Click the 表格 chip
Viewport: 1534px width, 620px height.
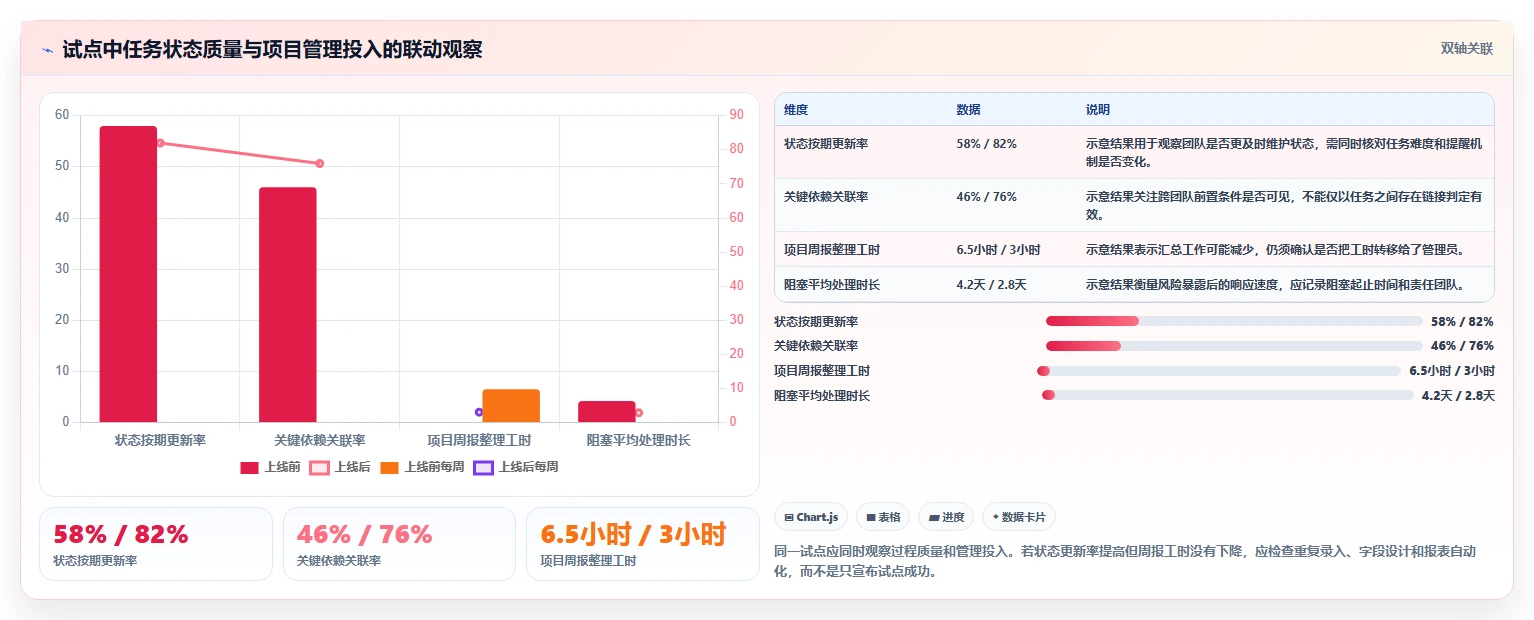[883, 517]
